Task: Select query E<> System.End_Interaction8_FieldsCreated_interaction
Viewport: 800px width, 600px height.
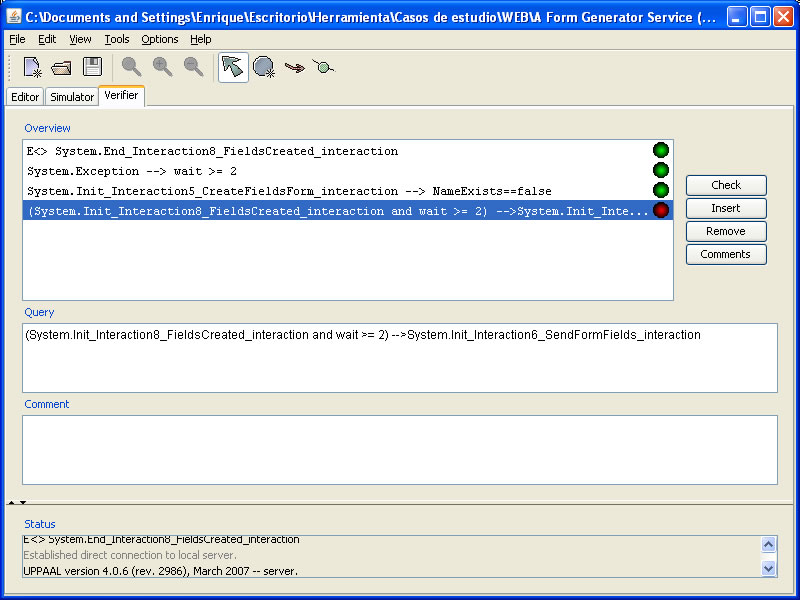Action: pyautogui.click(x=348, y=151)
